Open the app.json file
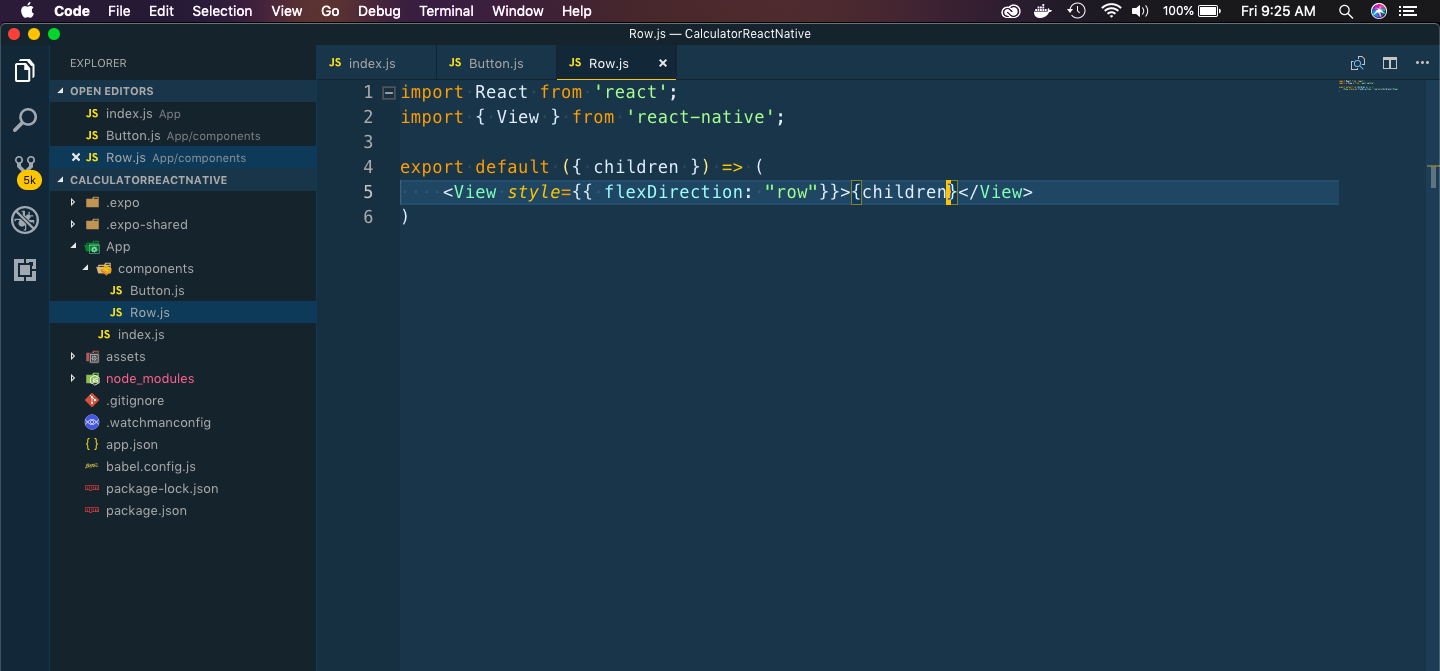The height and width of the screenshot is (671, 1440). click(183, 445)
